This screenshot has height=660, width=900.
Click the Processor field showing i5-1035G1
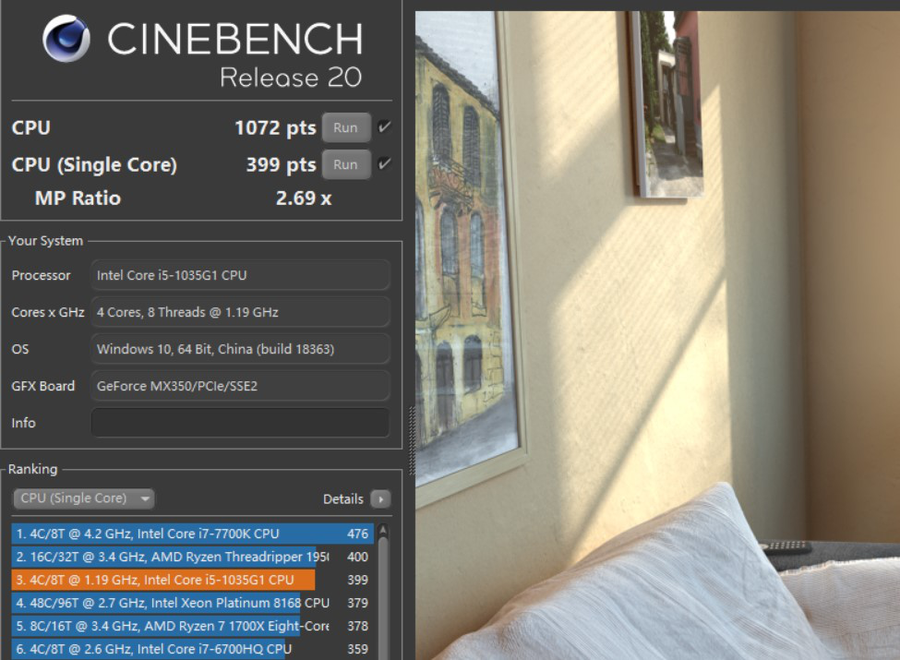(240, 275)
